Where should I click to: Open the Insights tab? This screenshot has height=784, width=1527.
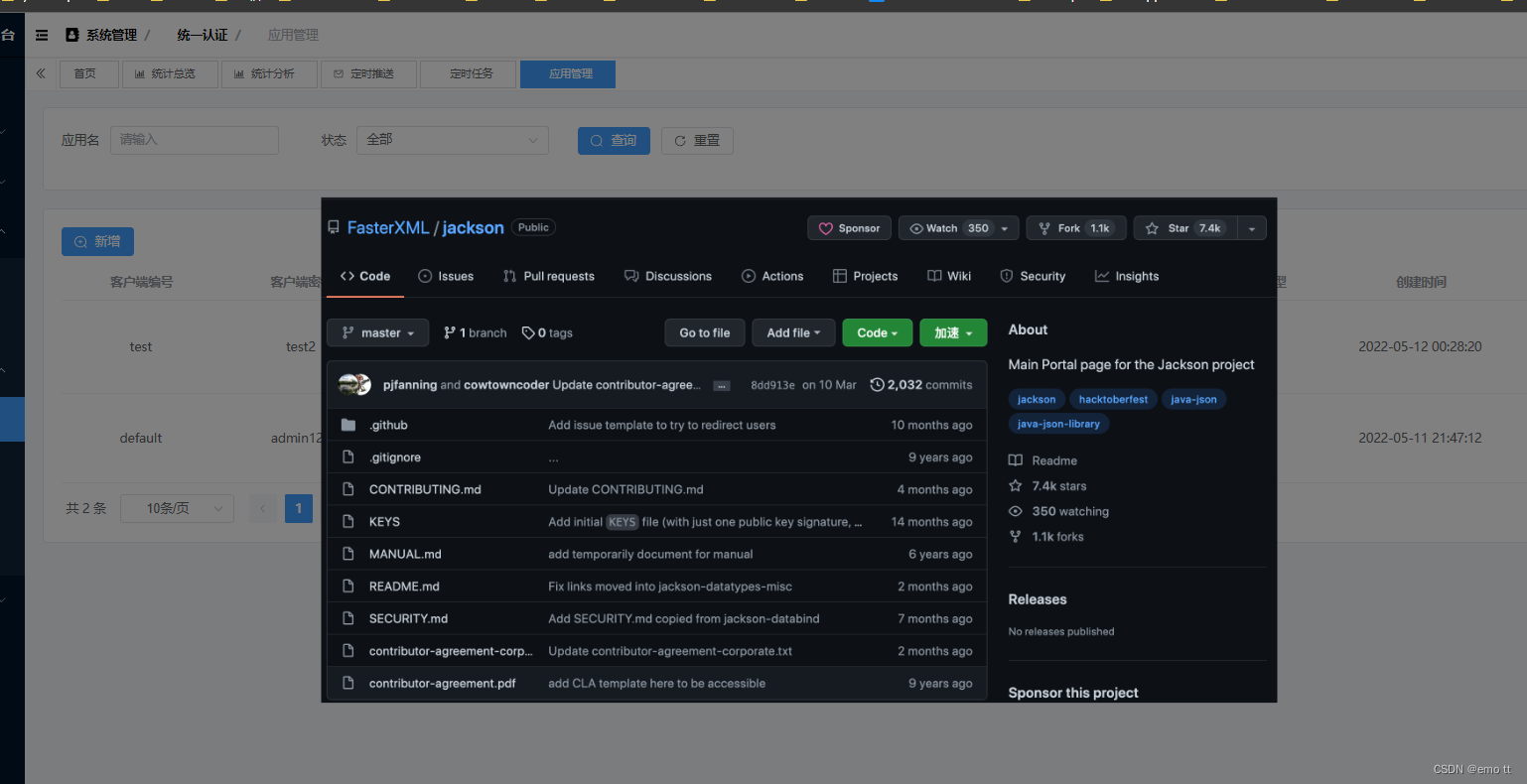[1127, 276]
